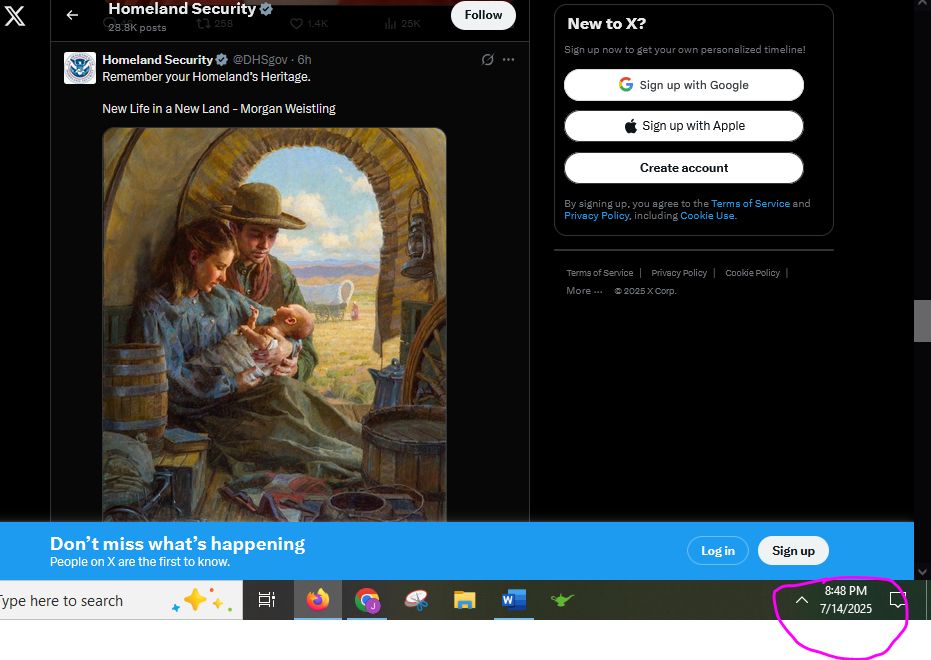
Task: Expand the footer More menu
Action: pos(584,291)
